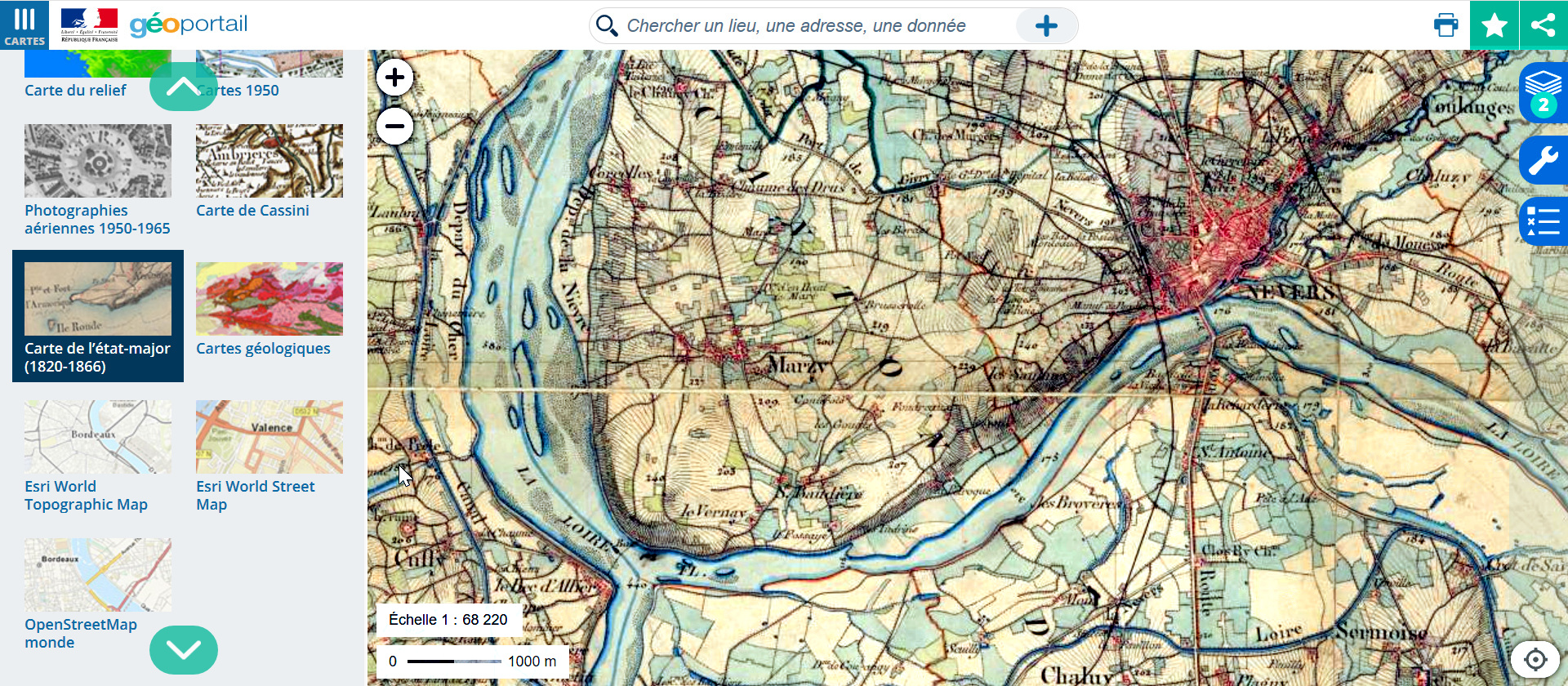
Task: Select Carte de Cassini thumbnail
Action: coord(269,161)
